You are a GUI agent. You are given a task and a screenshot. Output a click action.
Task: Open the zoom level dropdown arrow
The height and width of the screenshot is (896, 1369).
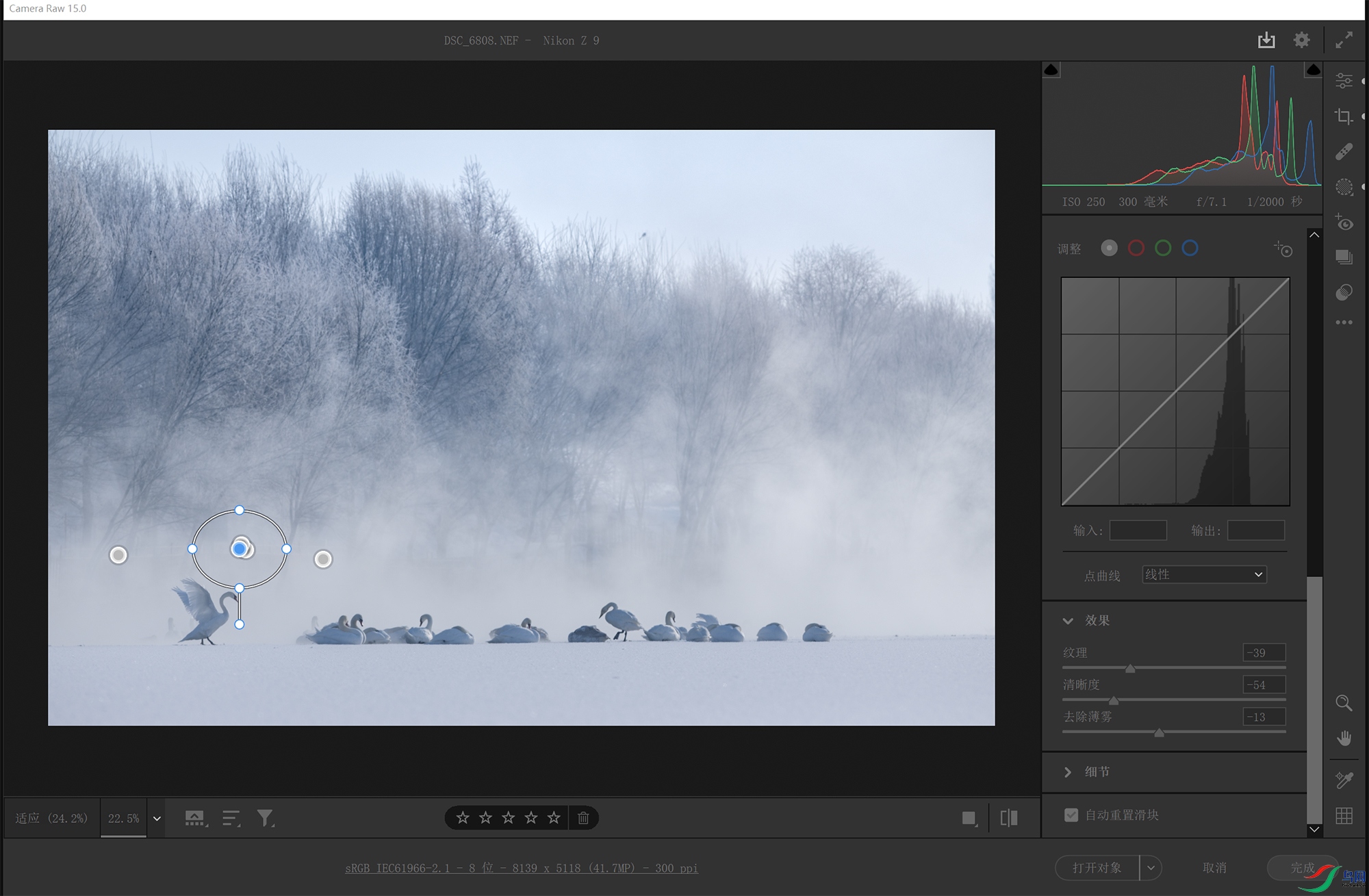click(x=157, y=819)
